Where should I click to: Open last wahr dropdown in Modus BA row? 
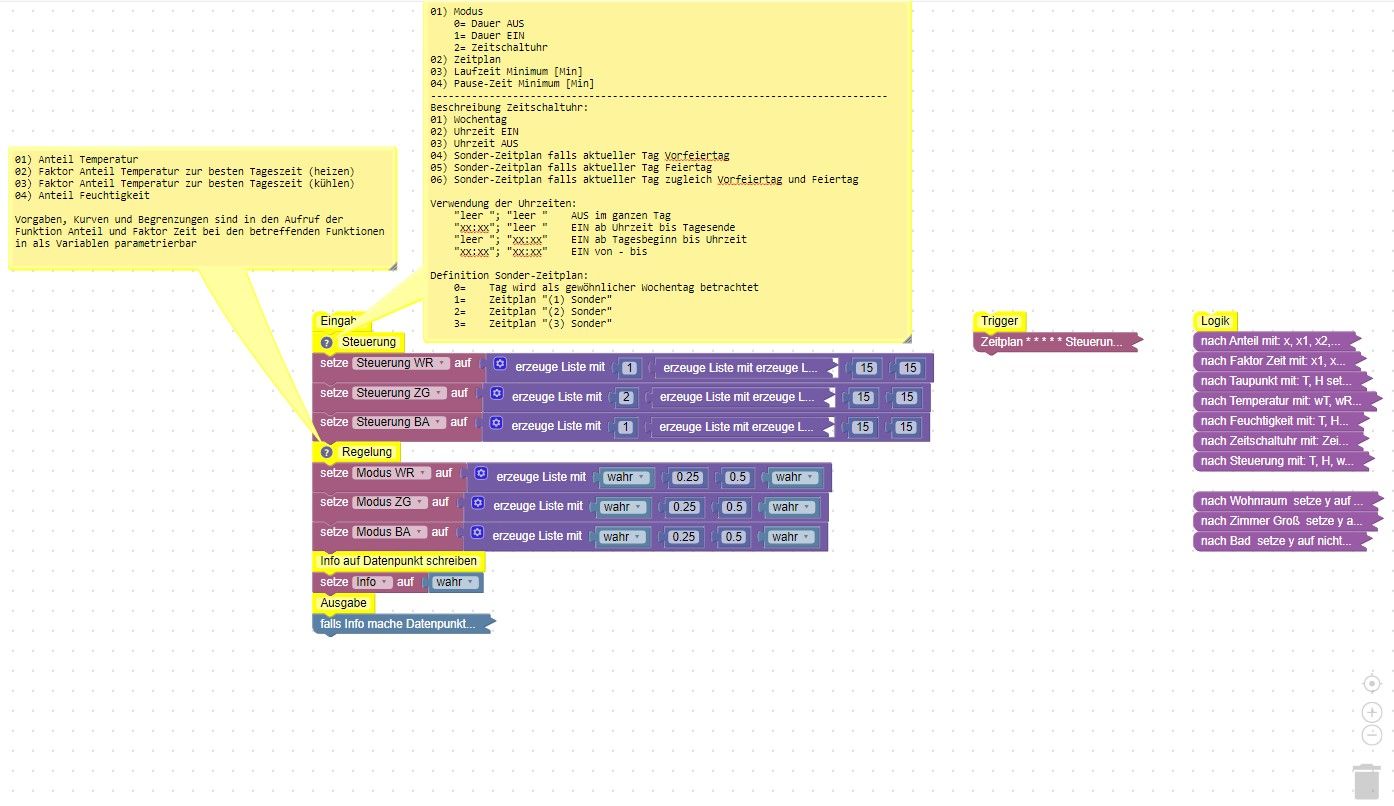(790, 537)
